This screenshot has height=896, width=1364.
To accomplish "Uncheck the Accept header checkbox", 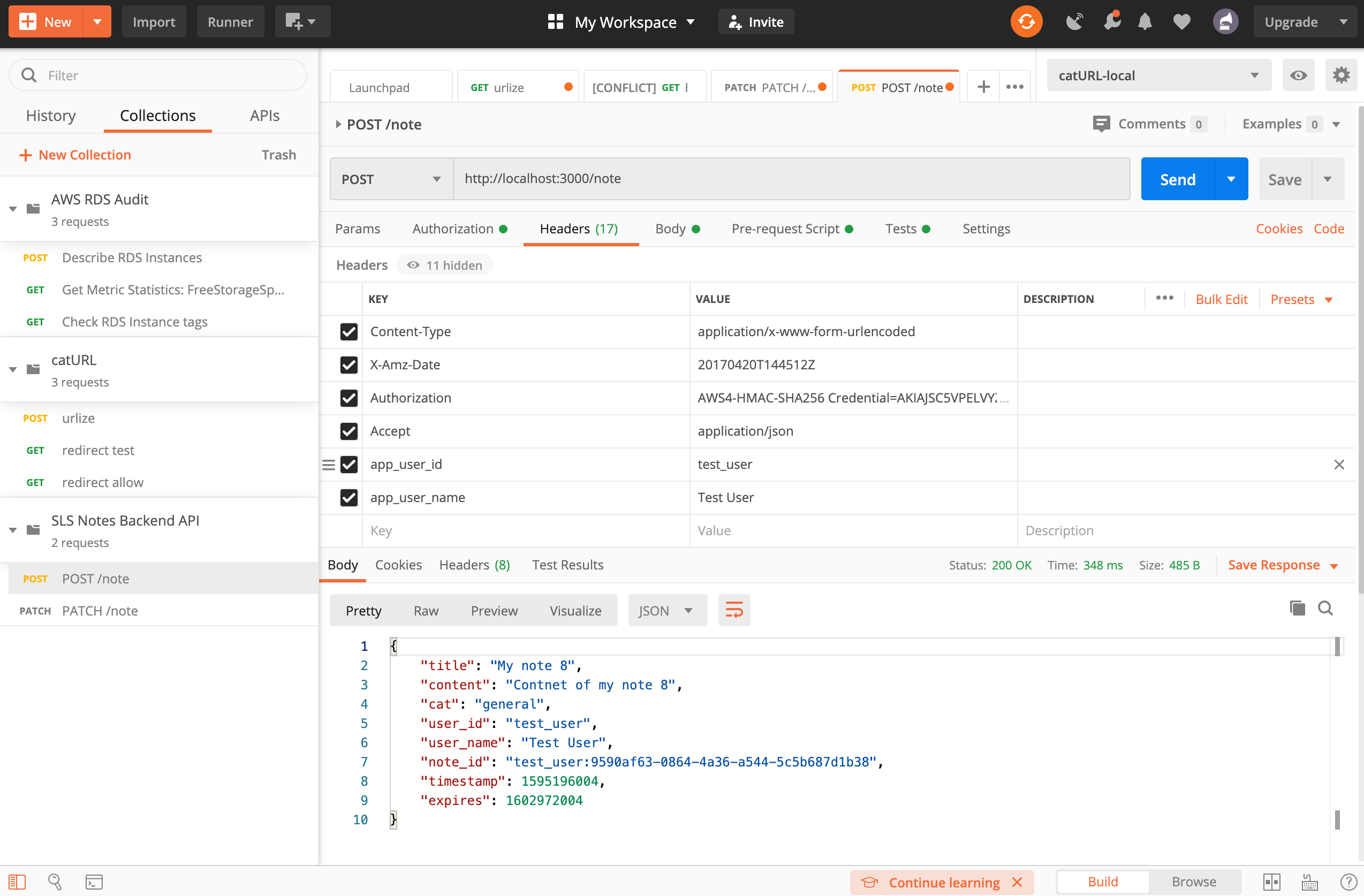I will pos(348,431).
